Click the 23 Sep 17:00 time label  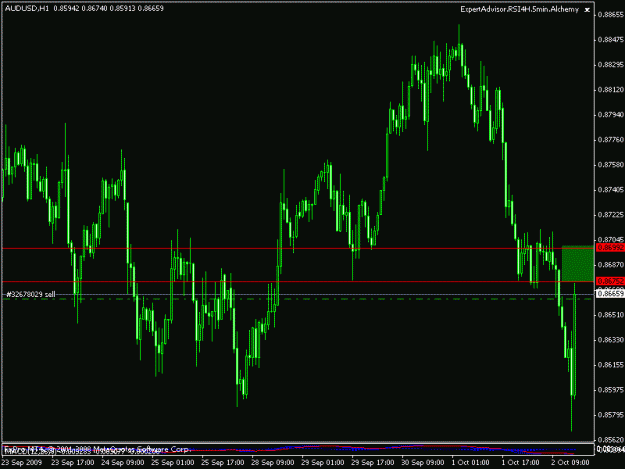tap(73, 463)
